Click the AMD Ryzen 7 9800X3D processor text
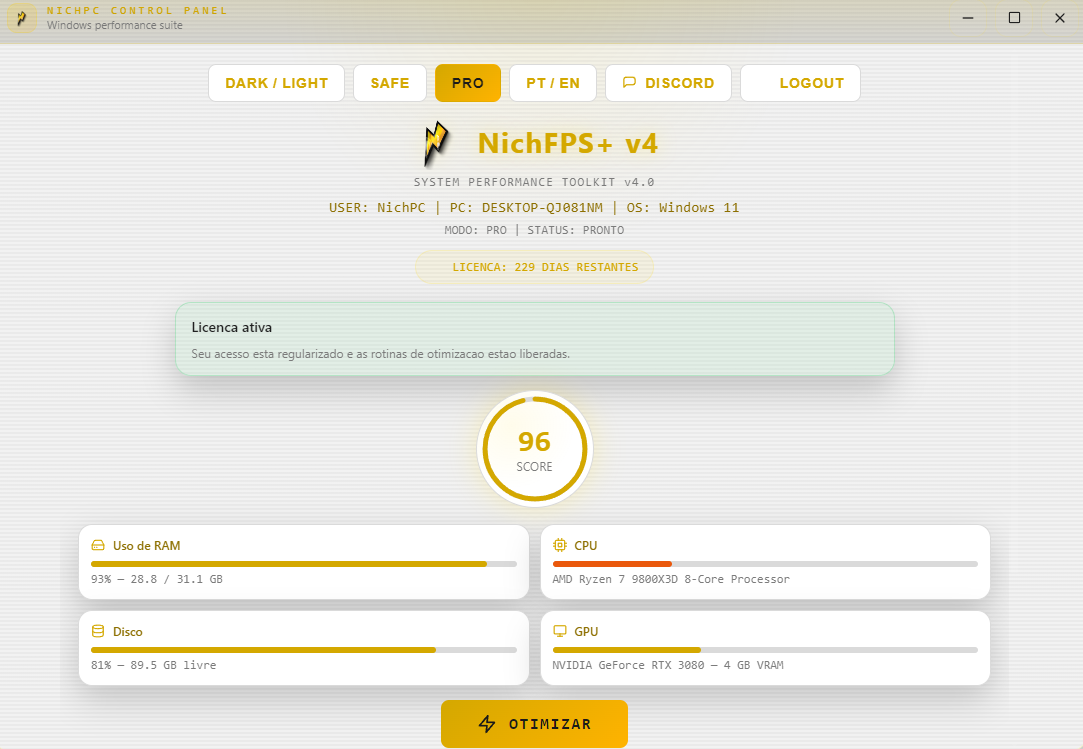The image size is (1083, 749). tap(671, 579)
